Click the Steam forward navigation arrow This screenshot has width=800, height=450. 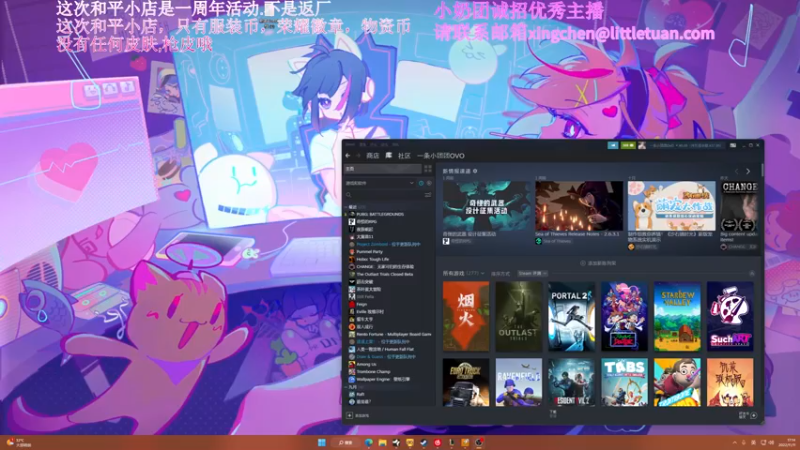(358, 156)
